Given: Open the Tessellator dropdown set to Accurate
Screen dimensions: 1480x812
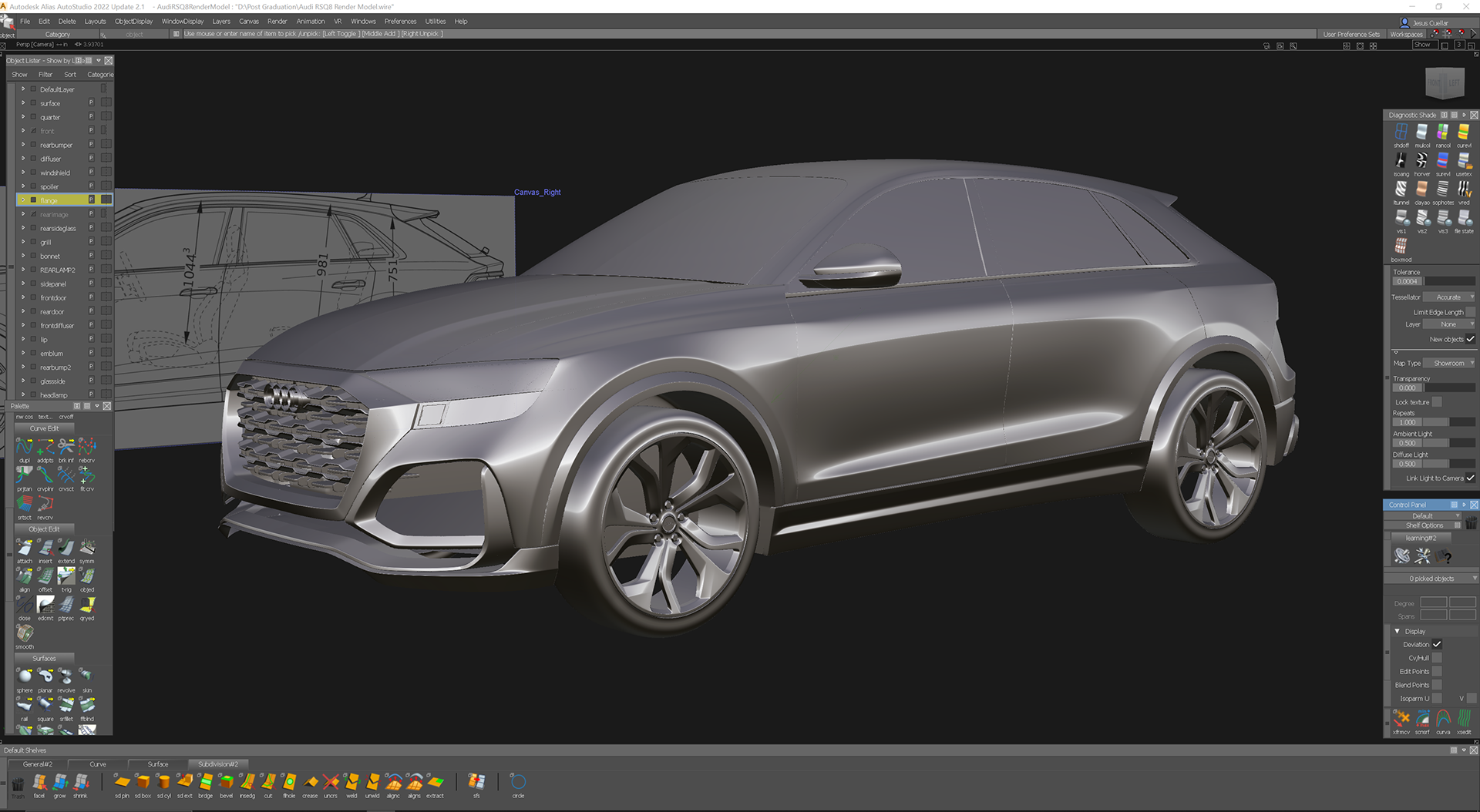Looking at the screenshot, I should 1449,297.
